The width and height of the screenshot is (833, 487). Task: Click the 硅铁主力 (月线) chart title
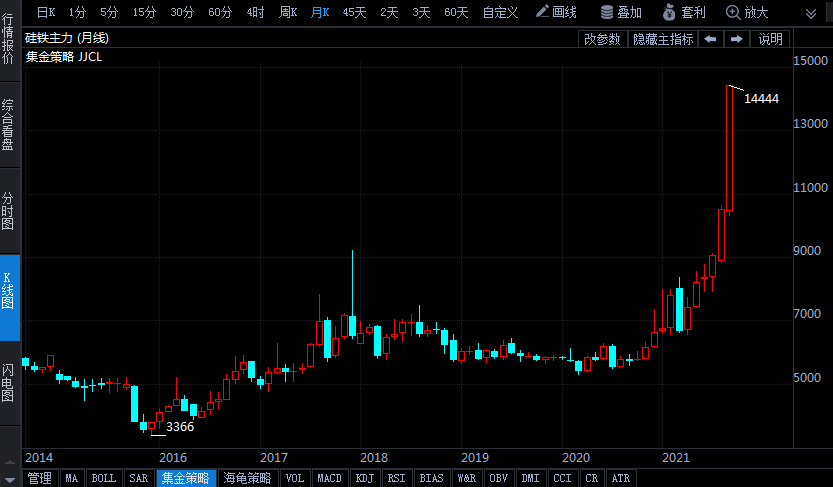pos(67,38)
